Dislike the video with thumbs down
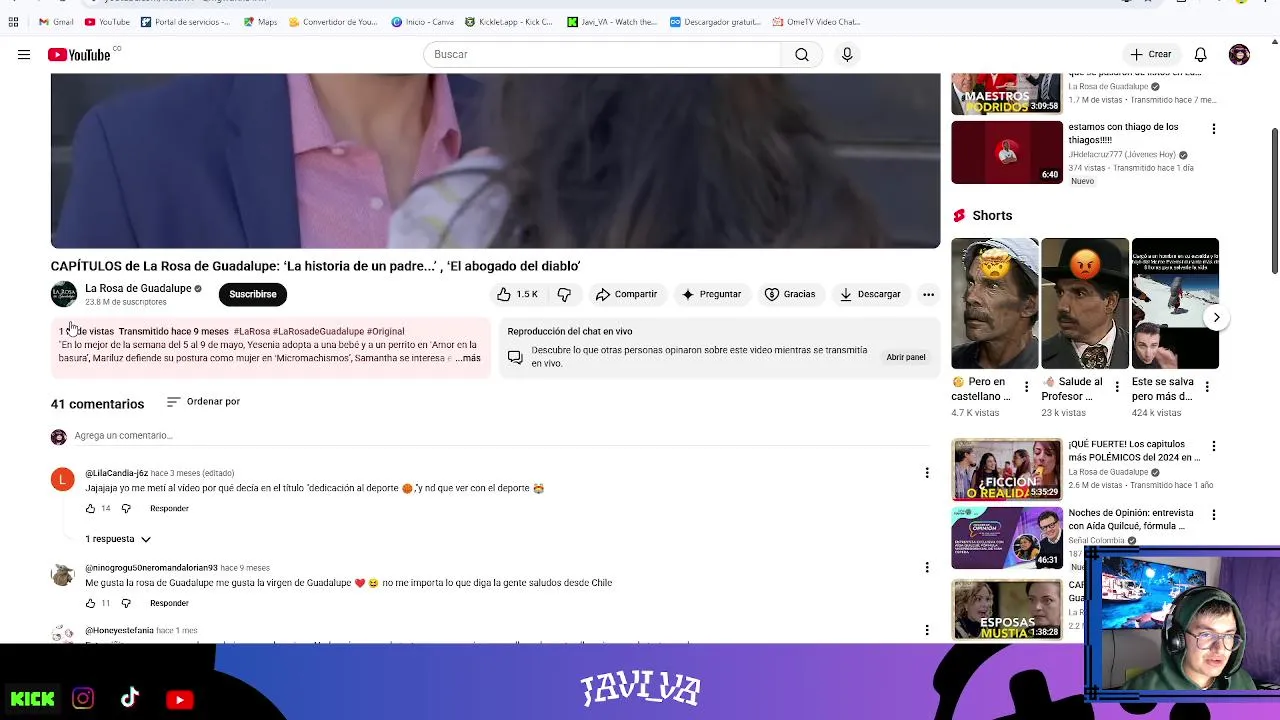This screenshot has width=1280, height=720. (564, 294)
